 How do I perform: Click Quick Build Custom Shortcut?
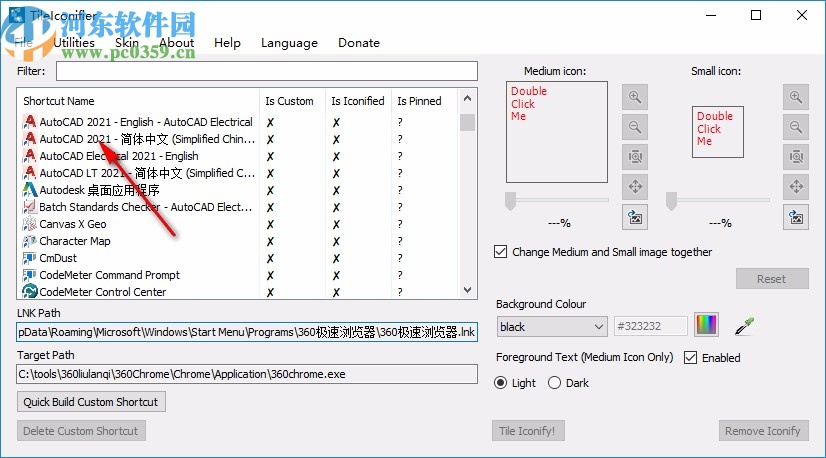(91, 402)
